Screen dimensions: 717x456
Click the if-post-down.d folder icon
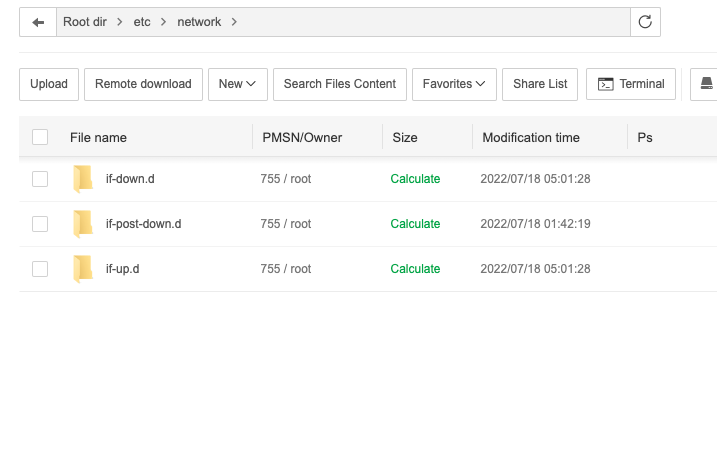pyautogui.click(x=83, y=224)
